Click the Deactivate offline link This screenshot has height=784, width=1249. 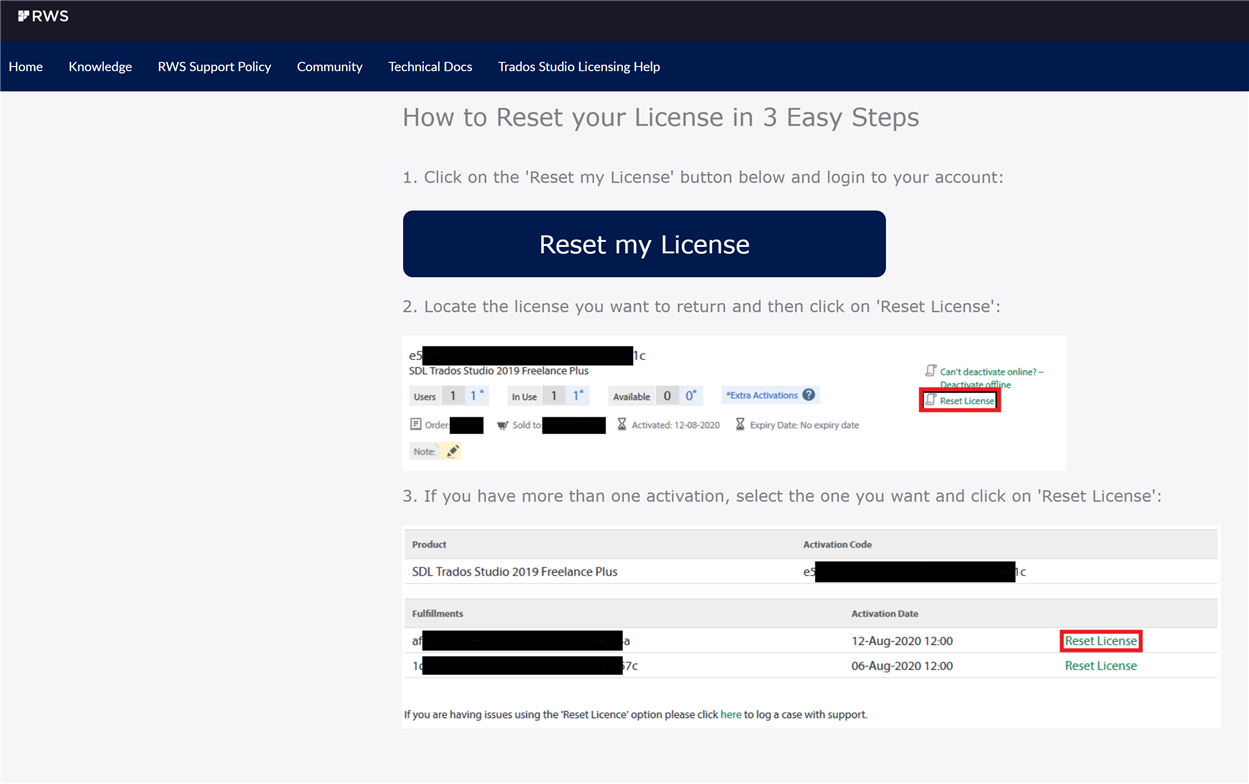pos(975,384)
